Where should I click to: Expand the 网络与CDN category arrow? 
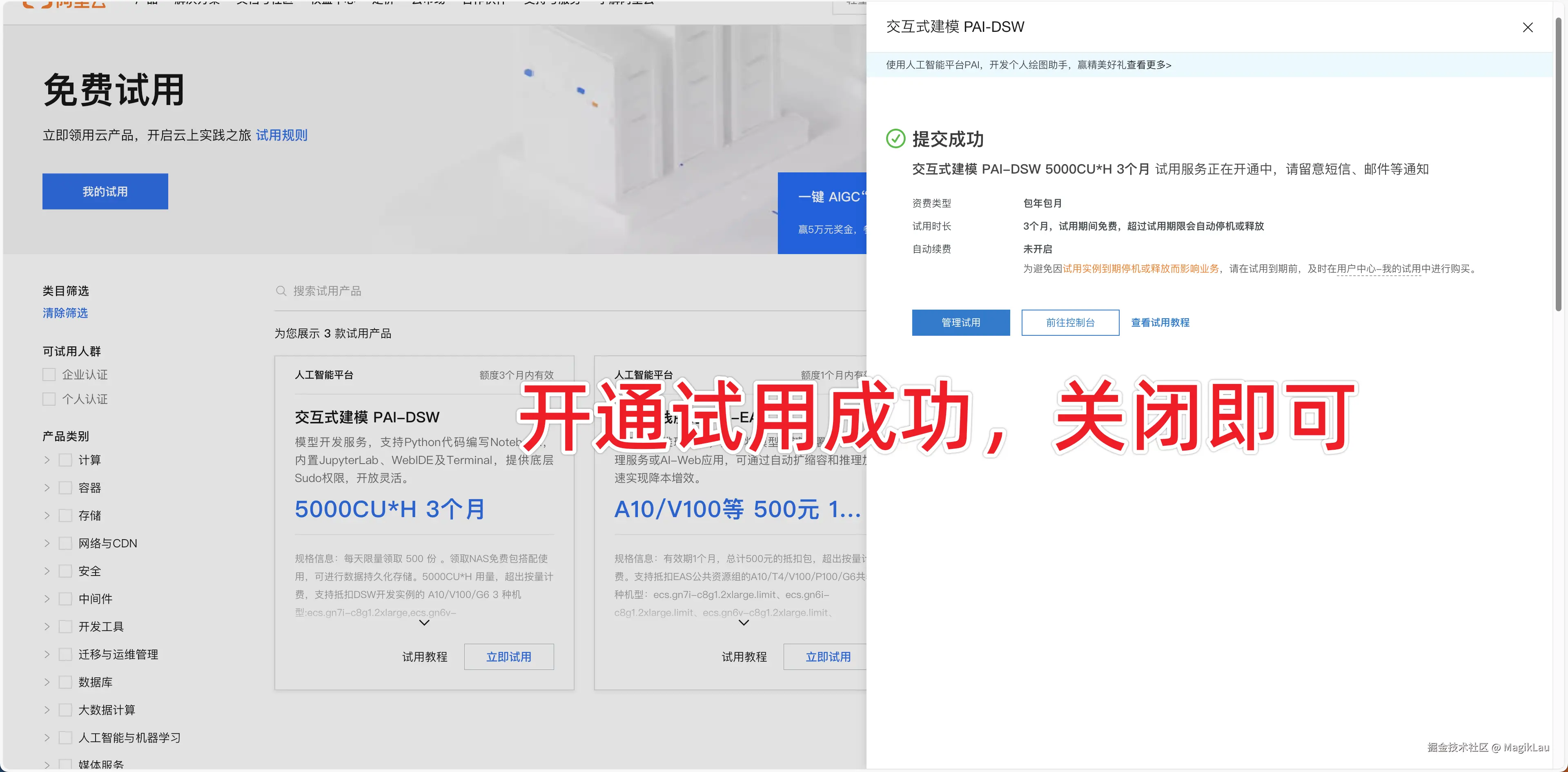47,543
